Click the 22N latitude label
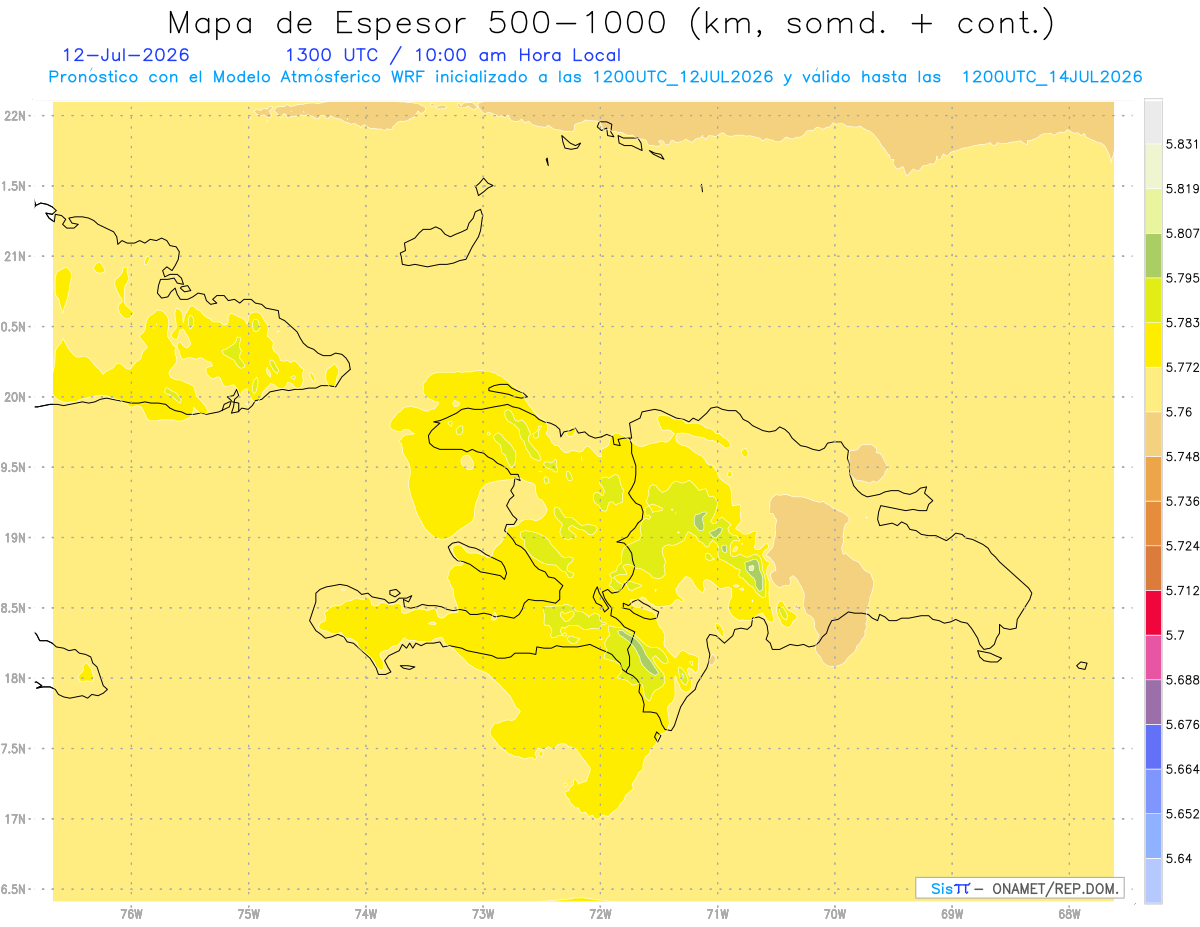The width and height of the screenshot is (1200, 927). pos(15,116)
